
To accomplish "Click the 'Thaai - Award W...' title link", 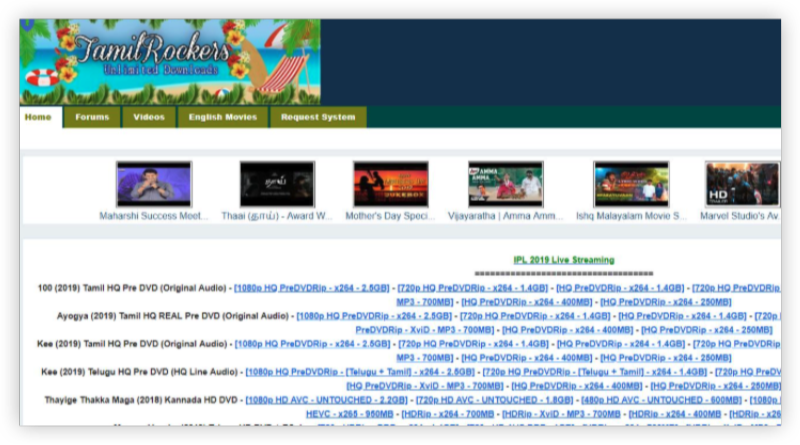I will click(x=277, y=216).
